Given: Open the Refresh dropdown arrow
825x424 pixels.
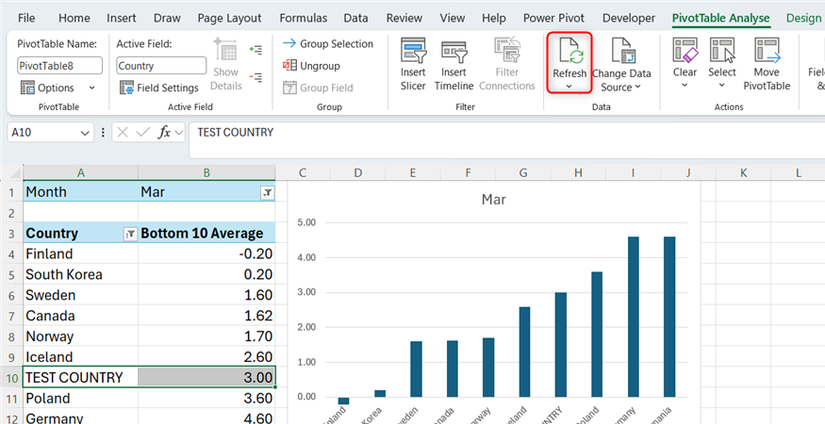Looking at the screenshot, I should click(x=569, y=86).
